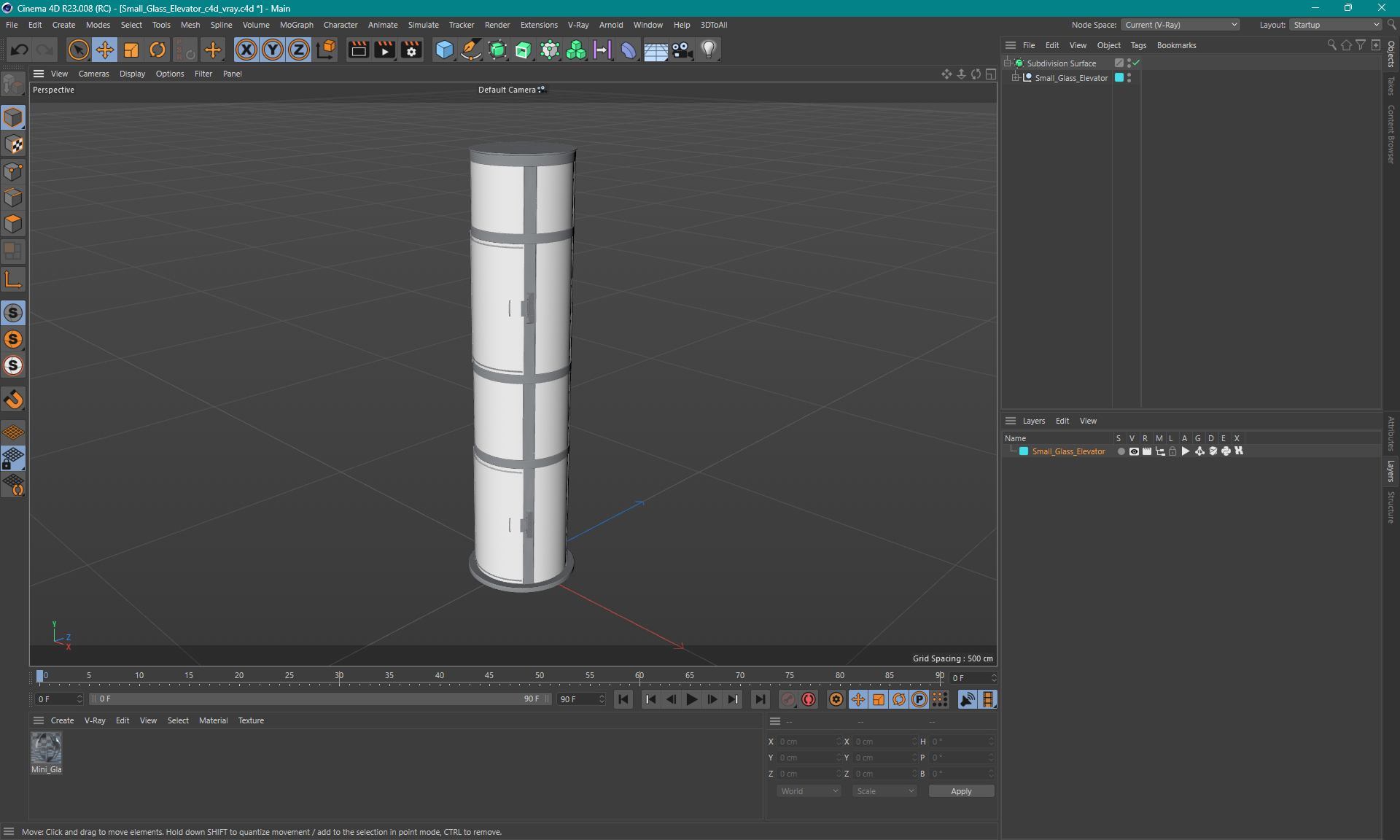Go to the start of animation
The width and height of the screenshot is (1400, 840).
[x=623, y=699]
